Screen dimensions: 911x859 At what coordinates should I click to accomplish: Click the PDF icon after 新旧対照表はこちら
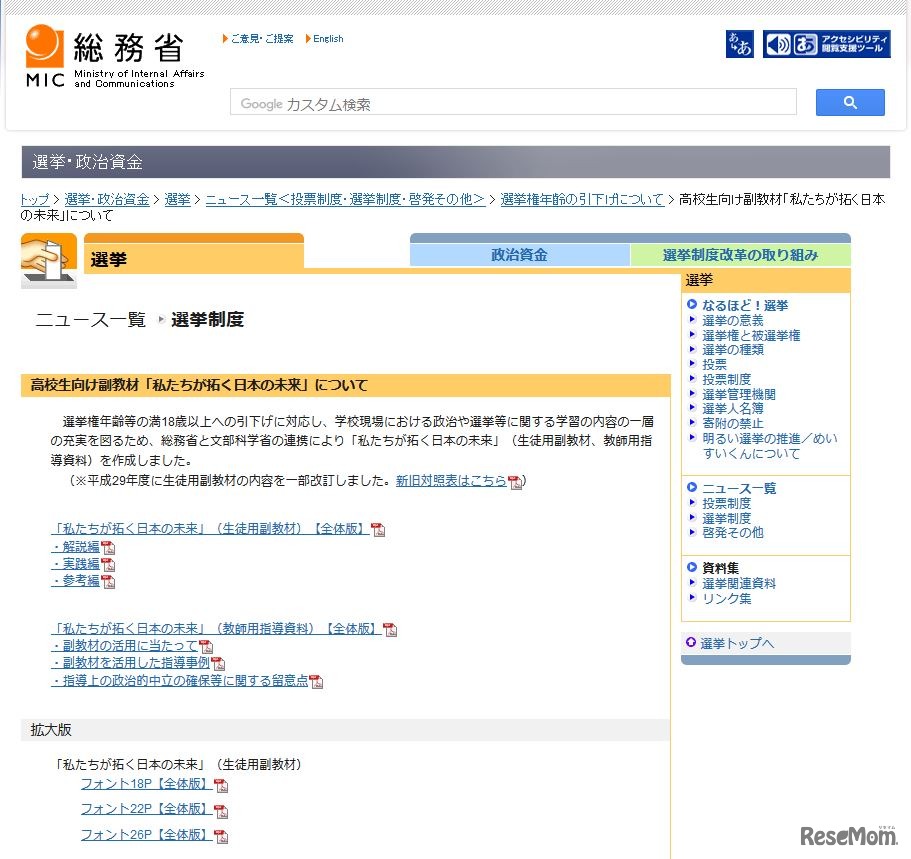pos(515,481)
